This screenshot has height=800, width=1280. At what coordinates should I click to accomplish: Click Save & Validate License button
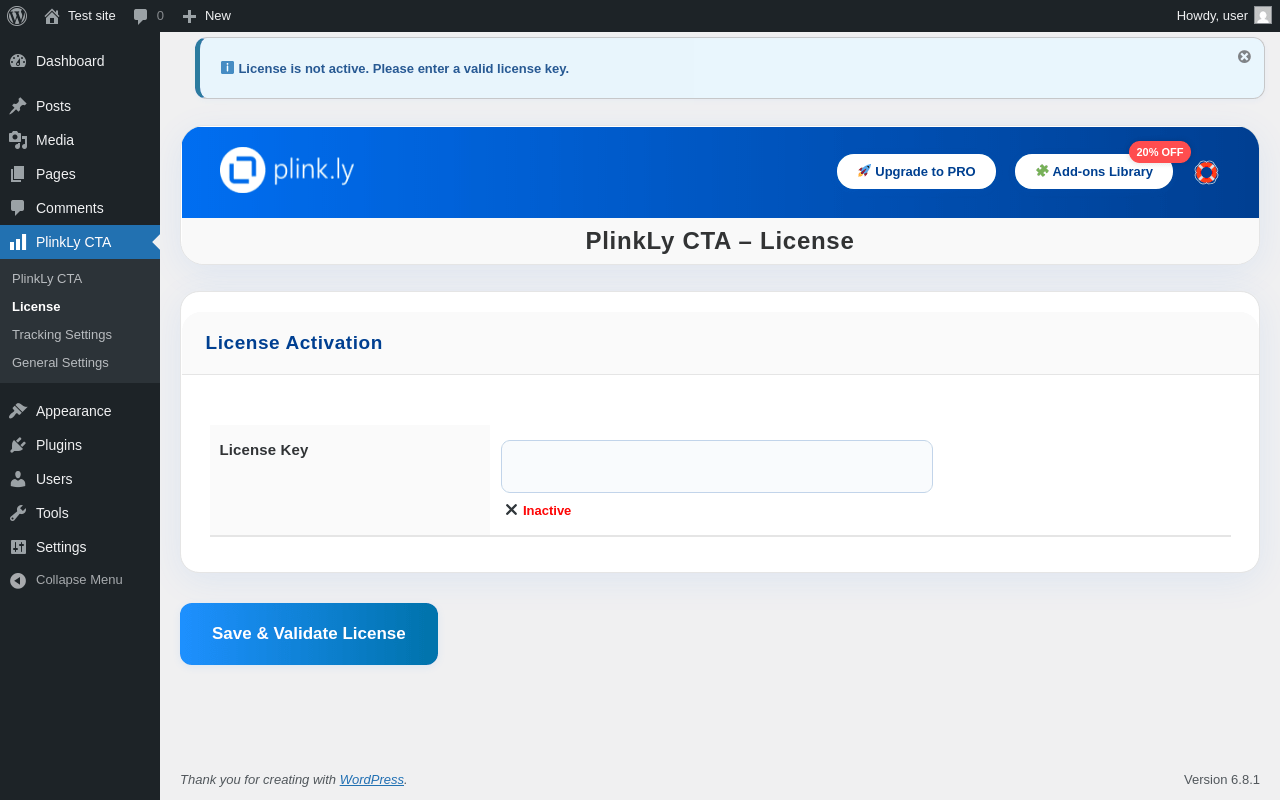click(x=309, y=634)
